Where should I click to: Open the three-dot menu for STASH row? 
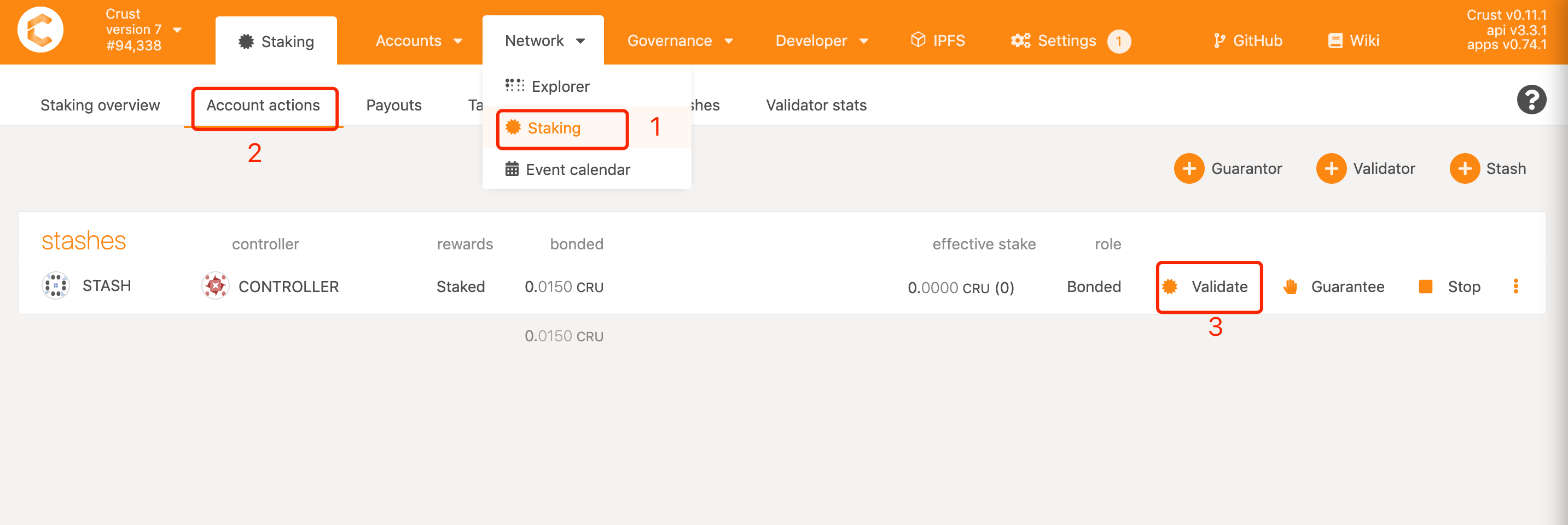(x=1515, y=286)
